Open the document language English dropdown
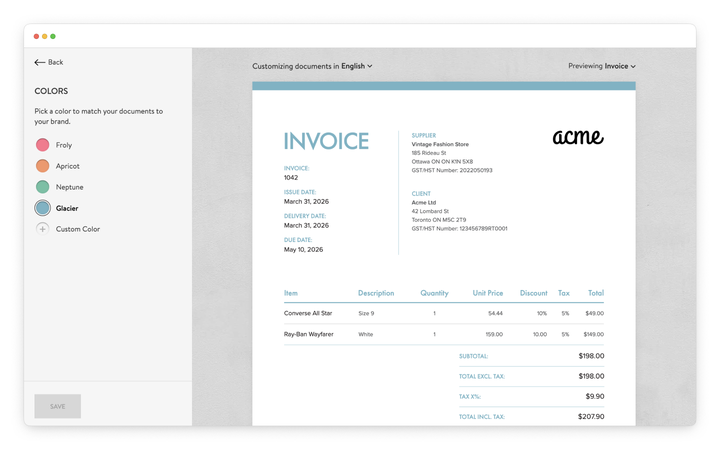The height and width of the screenshot is (450, 720). 357,66
